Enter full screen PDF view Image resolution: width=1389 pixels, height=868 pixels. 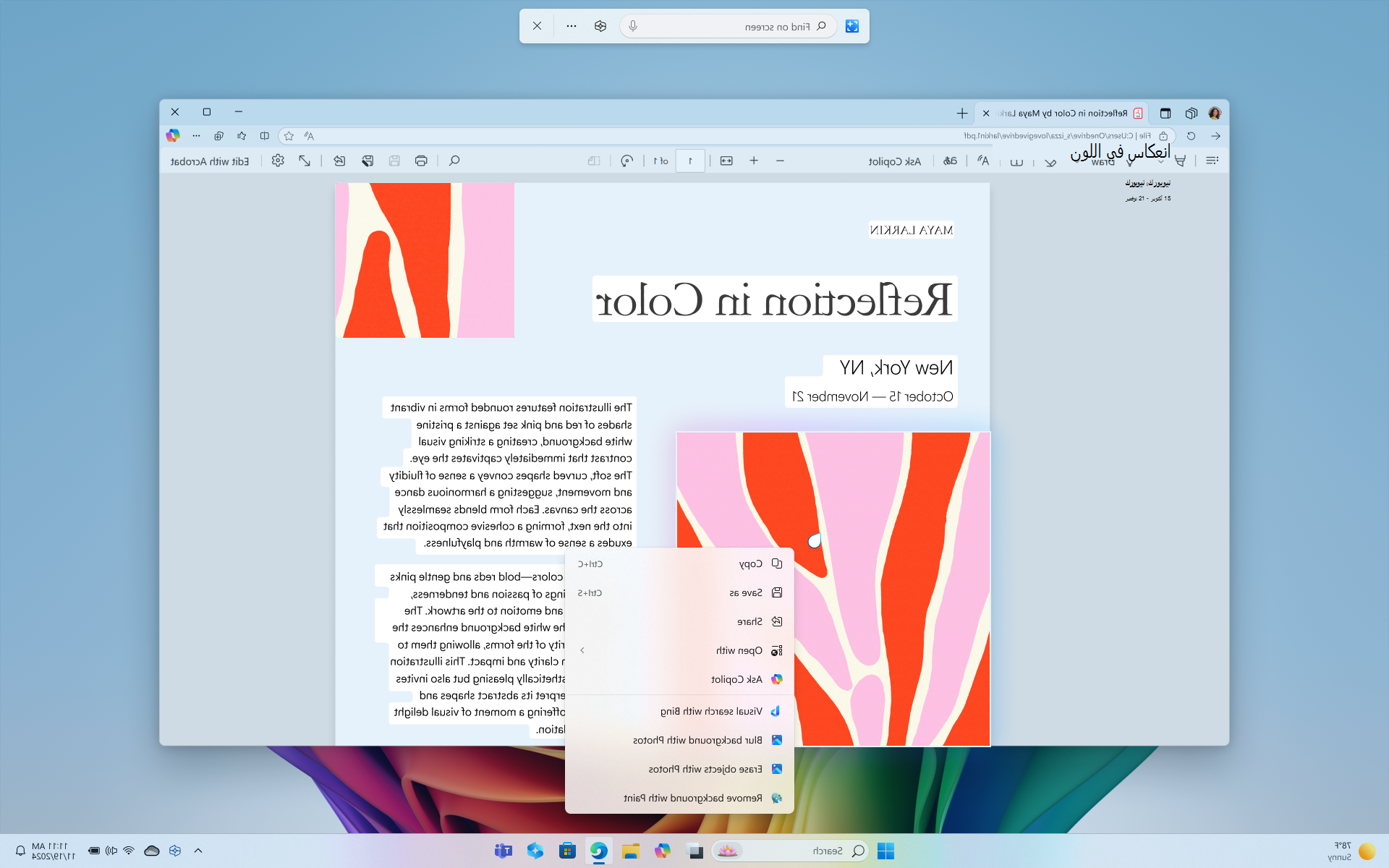point(305,161)
